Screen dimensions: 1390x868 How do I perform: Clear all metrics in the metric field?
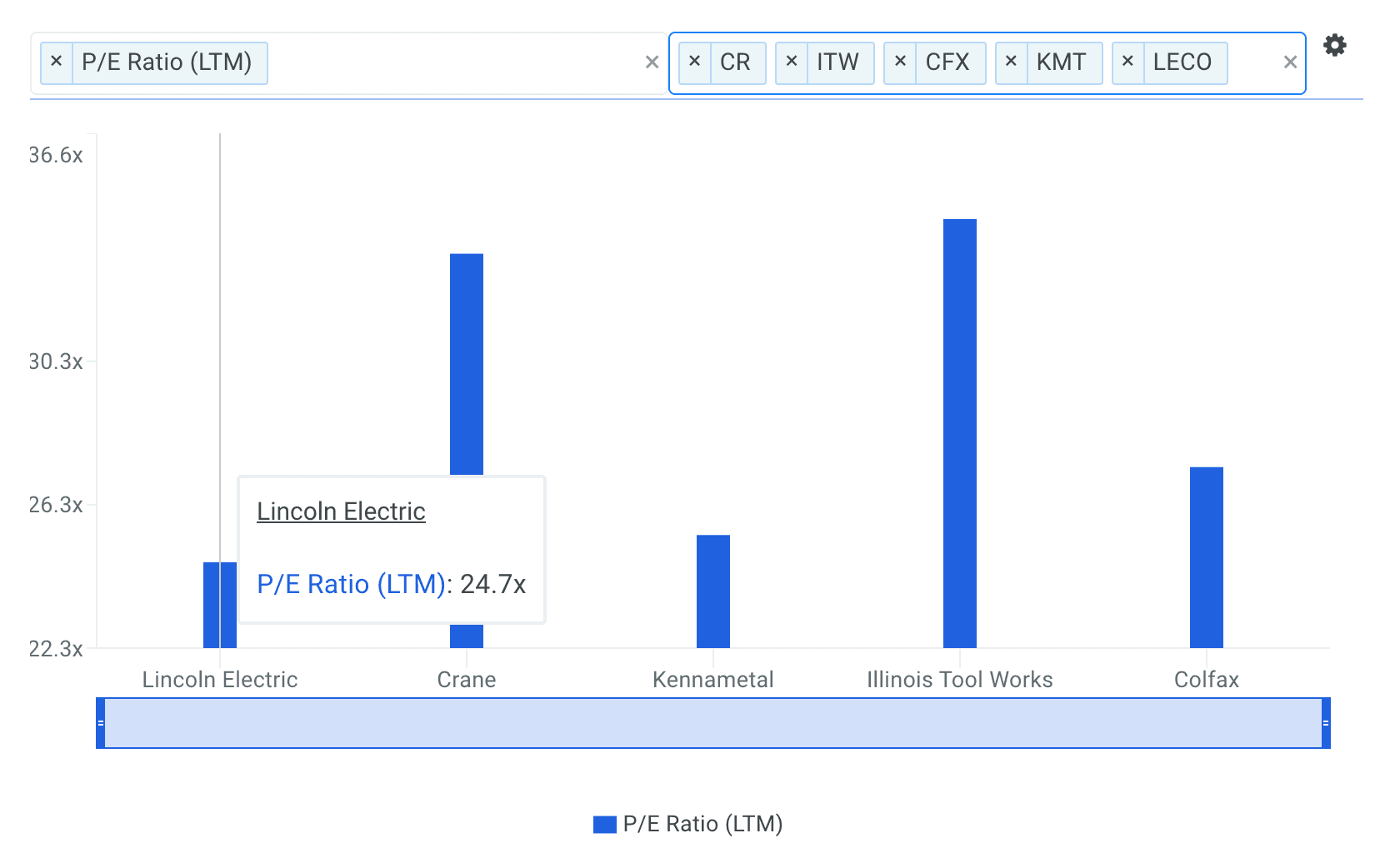point(652,62)
